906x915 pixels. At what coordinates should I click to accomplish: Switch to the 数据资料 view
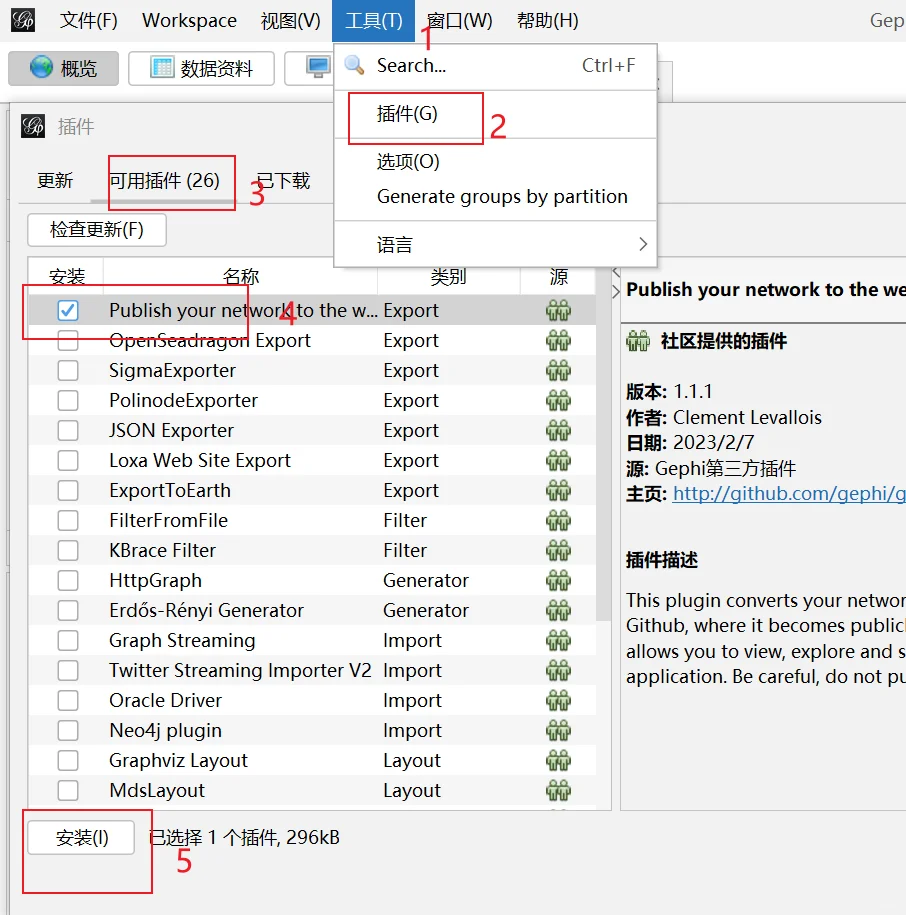pyautogui.click(x=201, y=68)
